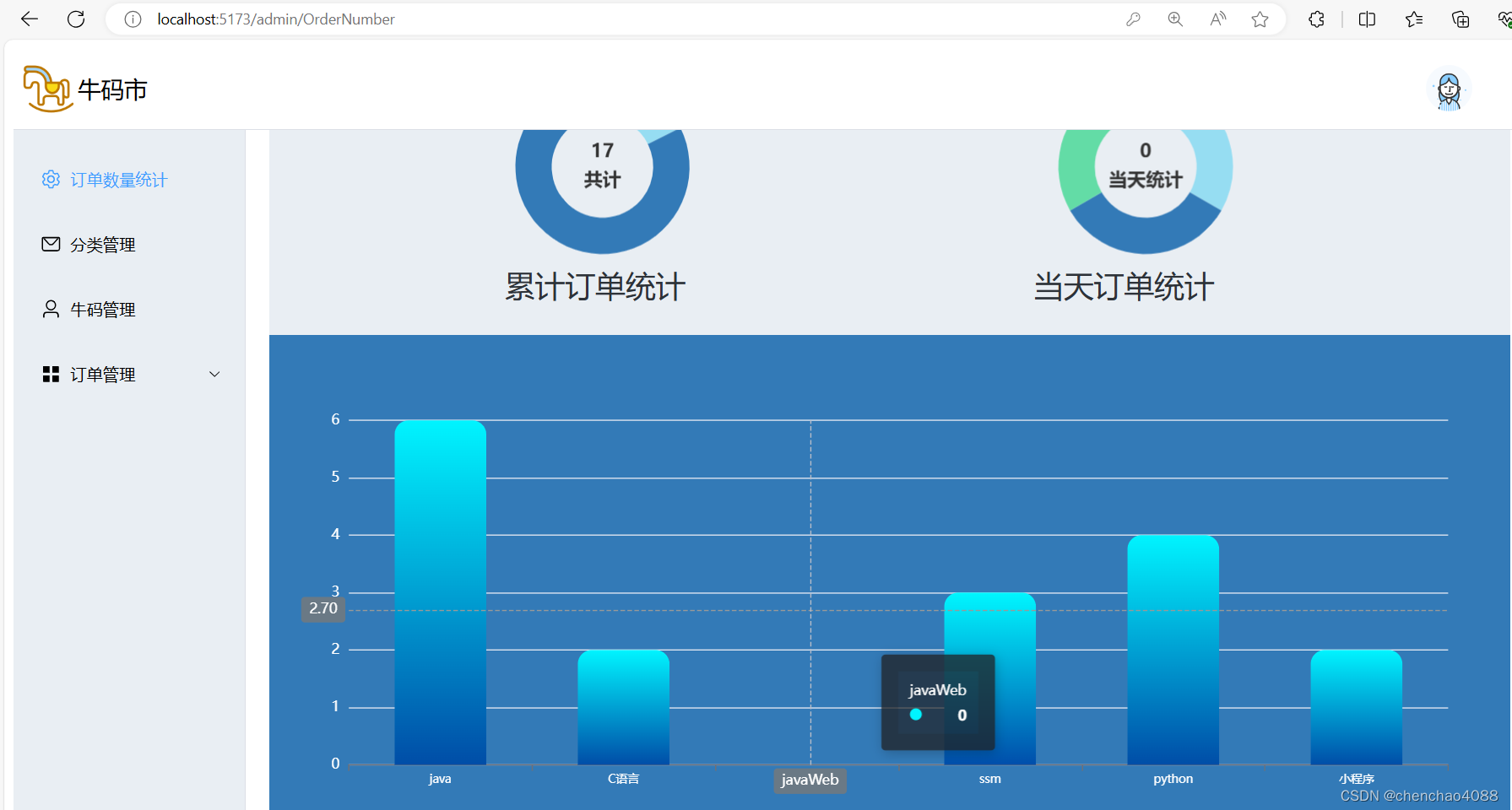The height and width of the screenshot is (810, 1512).
Task: Activate the read aloud icon
Action: click(1217, 19)
